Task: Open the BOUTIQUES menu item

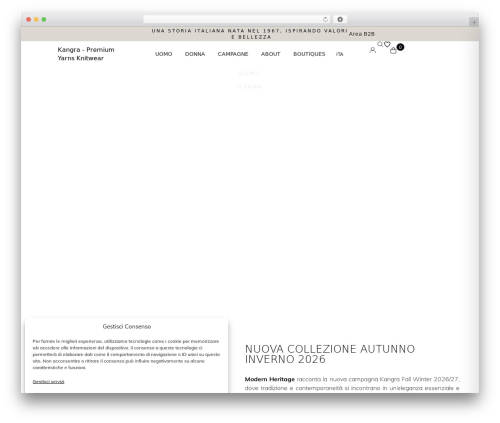Action: pos(309,54)
